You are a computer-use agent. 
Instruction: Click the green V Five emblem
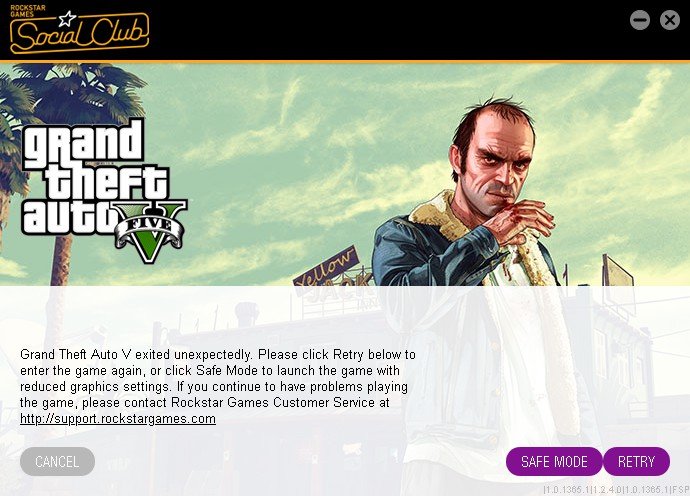click(x=150, y=231)
